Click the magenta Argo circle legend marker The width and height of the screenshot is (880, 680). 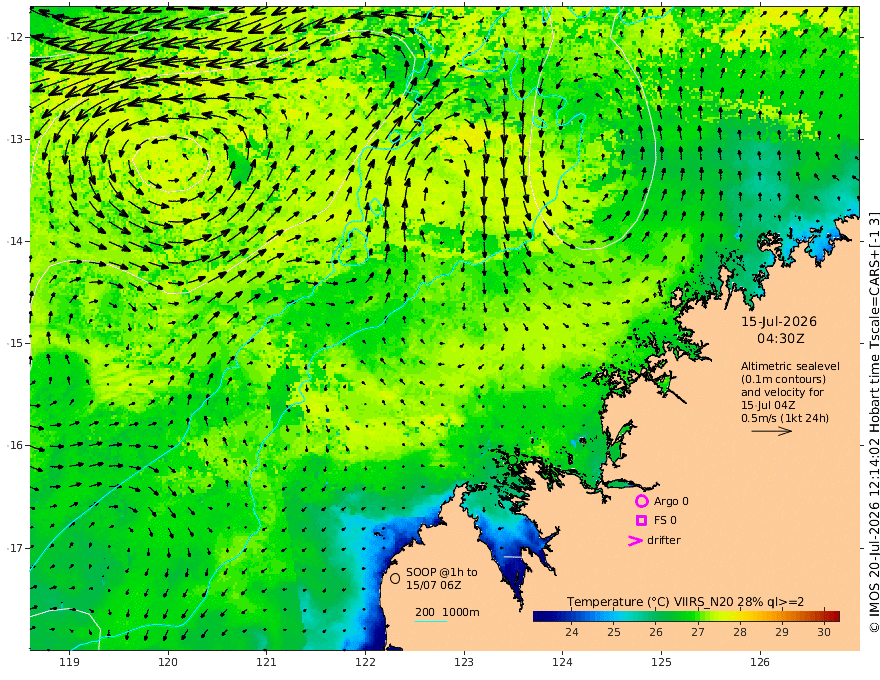(x=641, y=501)
